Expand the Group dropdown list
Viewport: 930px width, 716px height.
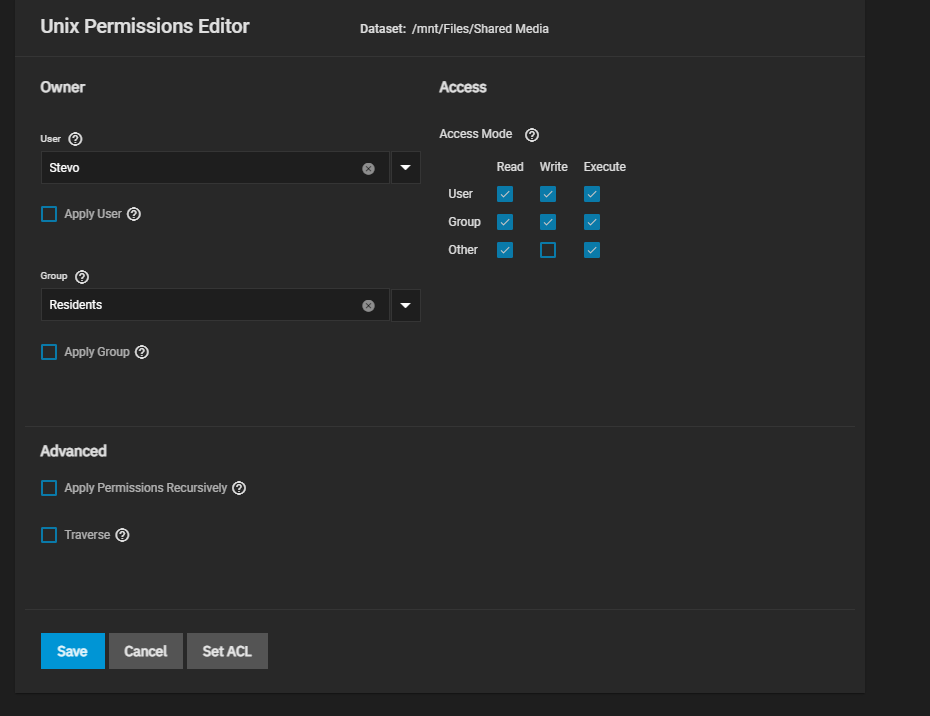point(405,305)
